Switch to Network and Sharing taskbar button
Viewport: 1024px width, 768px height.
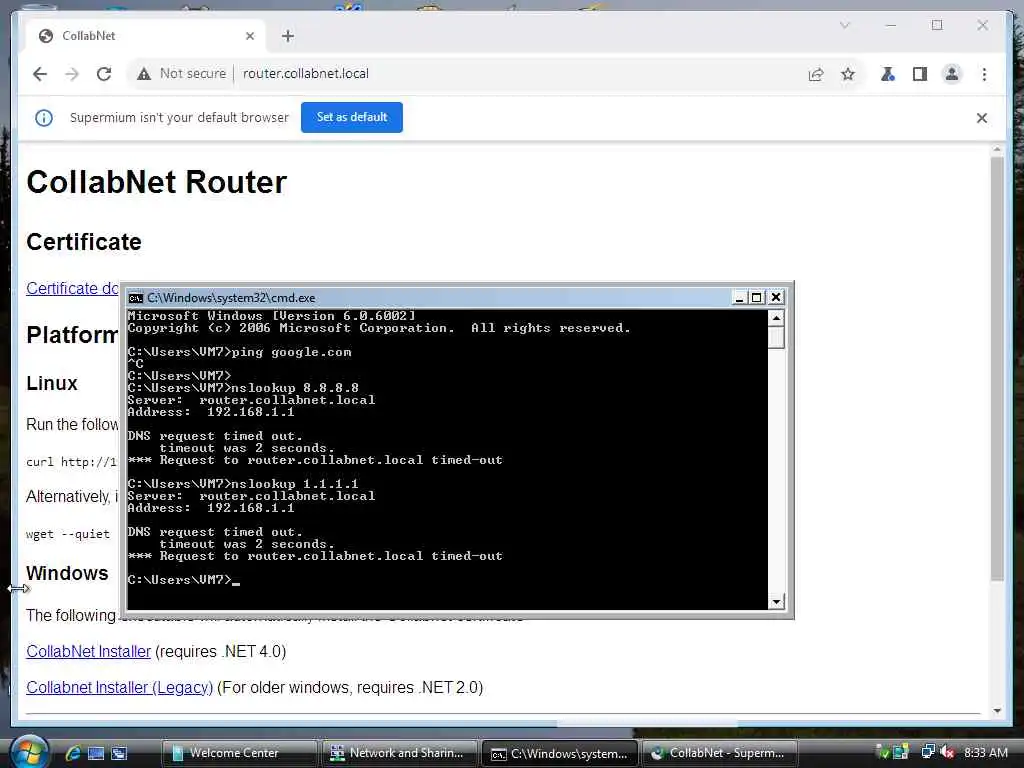pyautogui.click(x=400, y=753)
